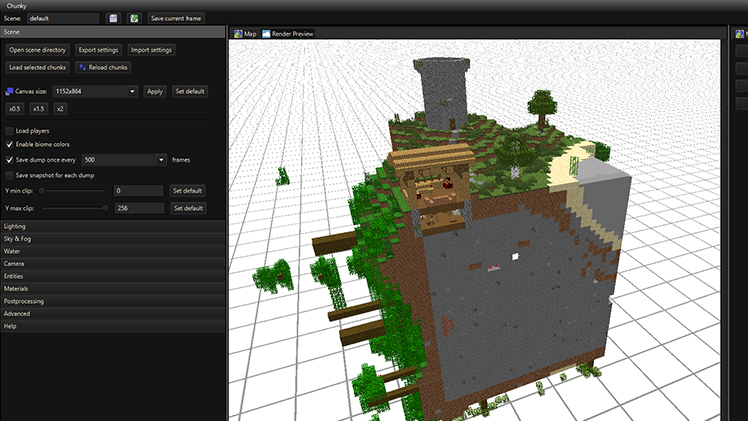The image size is (748, 421).
Task: Enable the Load players checkbox
Action: (10, 131)
